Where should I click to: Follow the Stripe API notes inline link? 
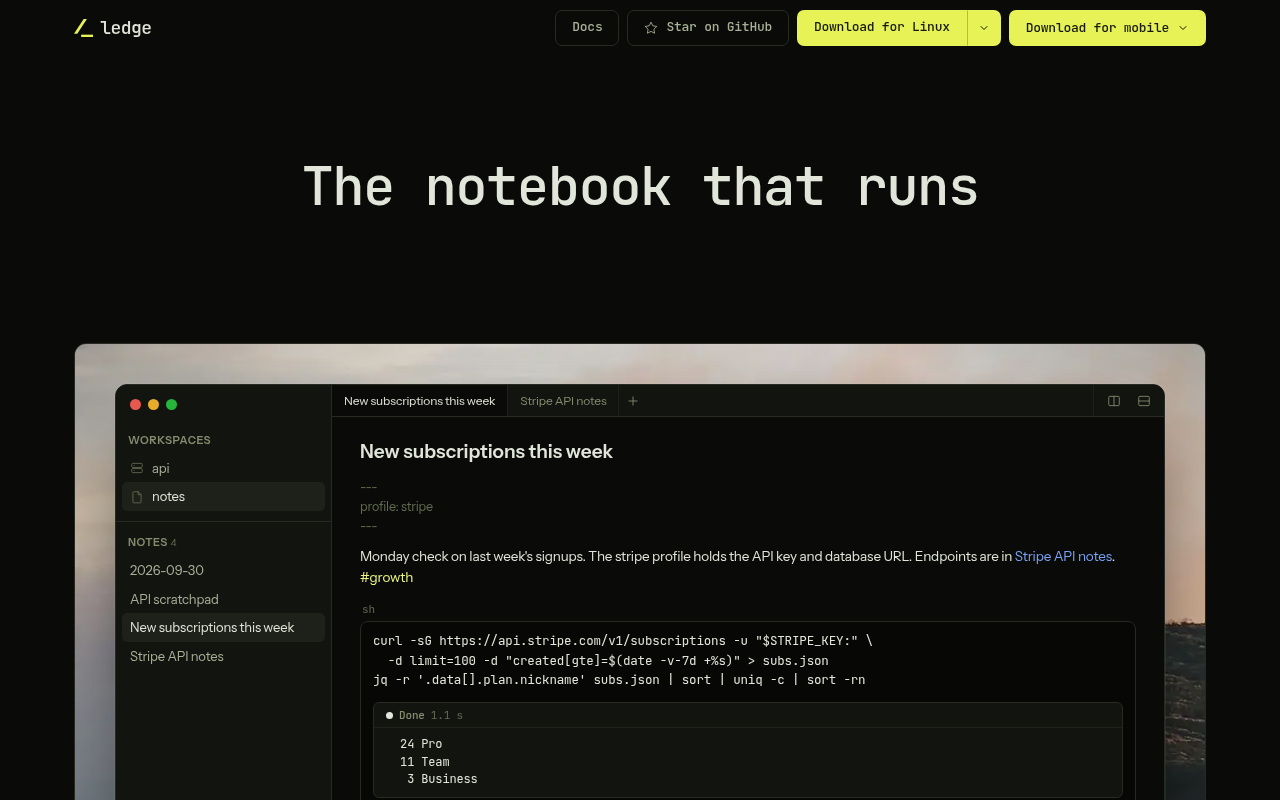(1063, 556)
